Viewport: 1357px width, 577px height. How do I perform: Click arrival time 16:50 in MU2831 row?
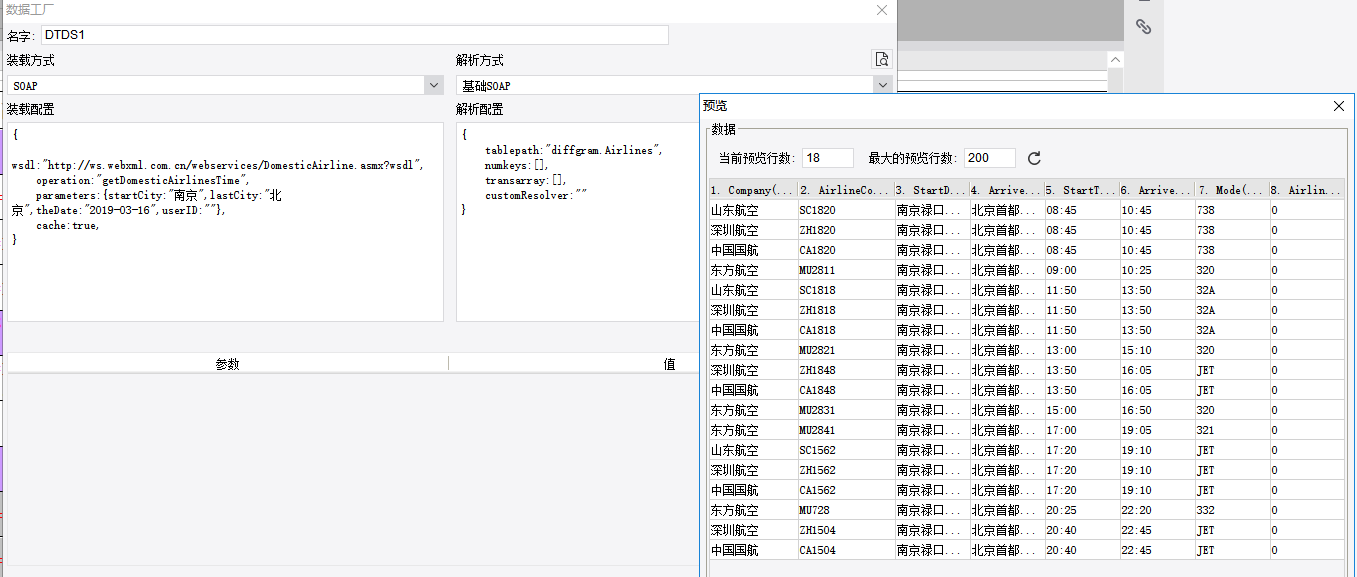(x=1157, y=410)
